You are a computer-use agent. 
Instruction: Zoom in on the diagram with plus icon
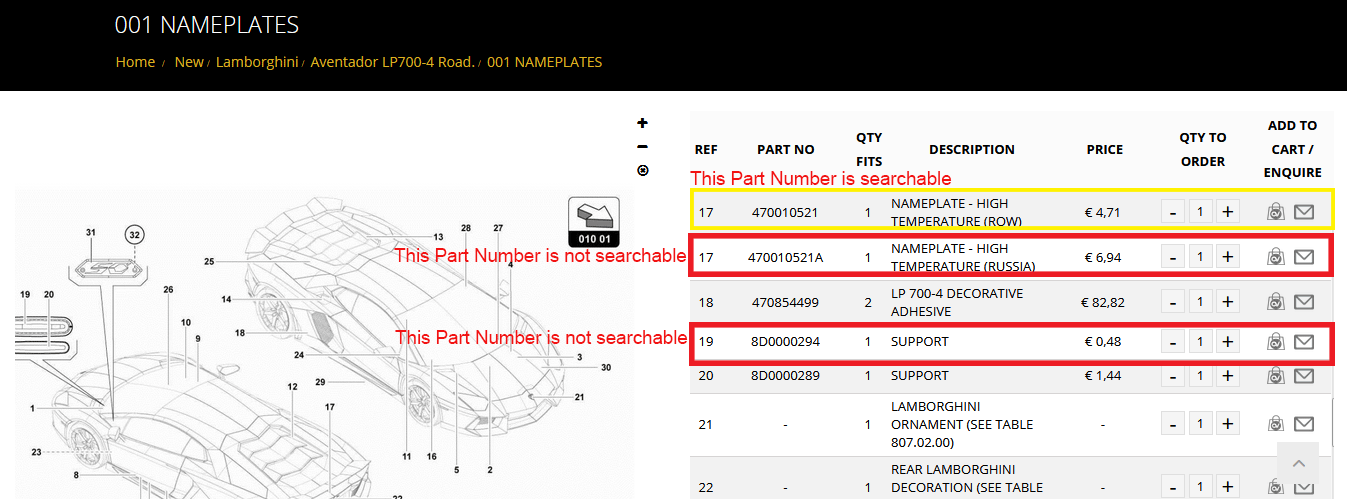(642, 123)
